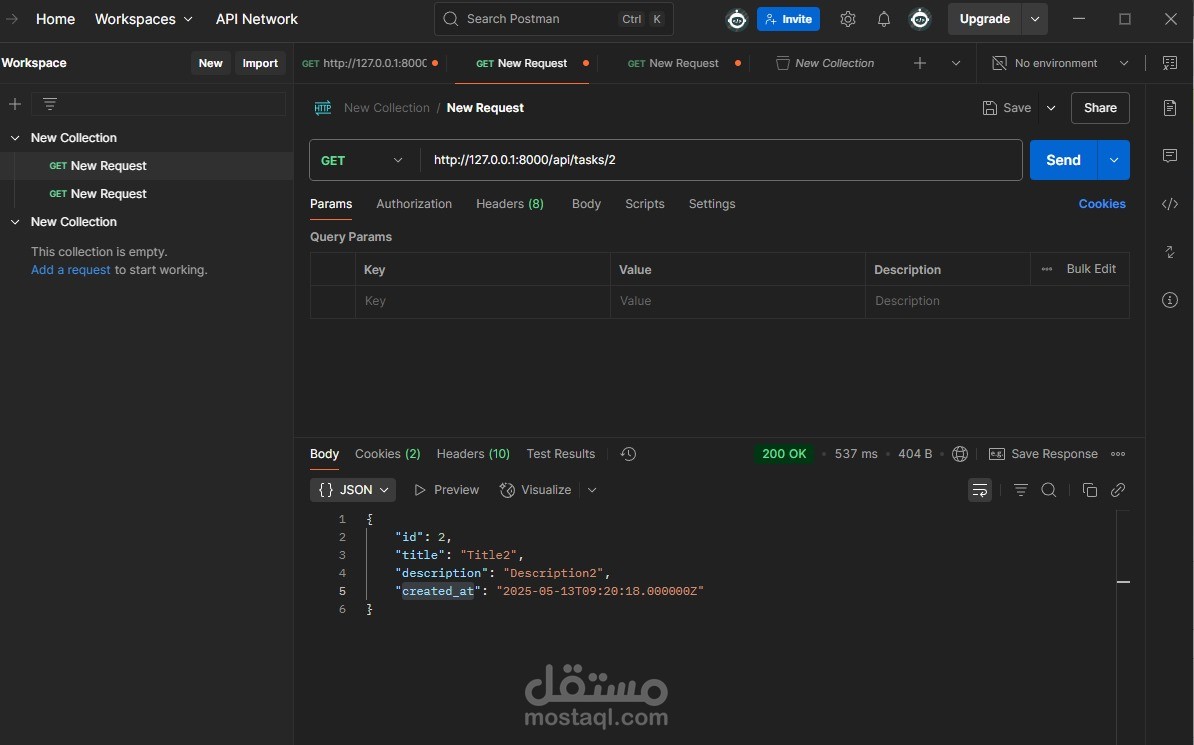Open the Upgrade dropdown arrow
The height and width of the screenshot is (745, 1194).
tap(1035, 19)
